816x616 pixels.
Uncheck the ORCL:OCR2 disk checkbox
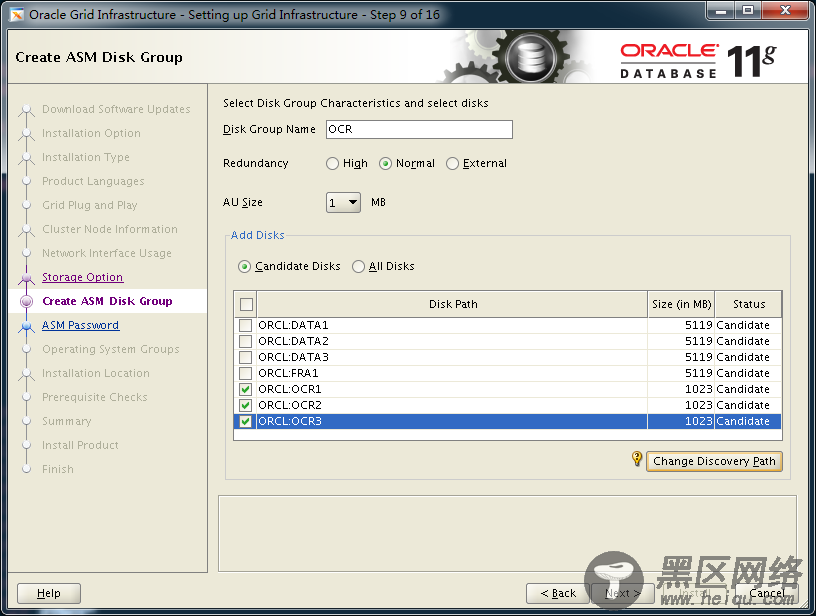pos(245,405)
